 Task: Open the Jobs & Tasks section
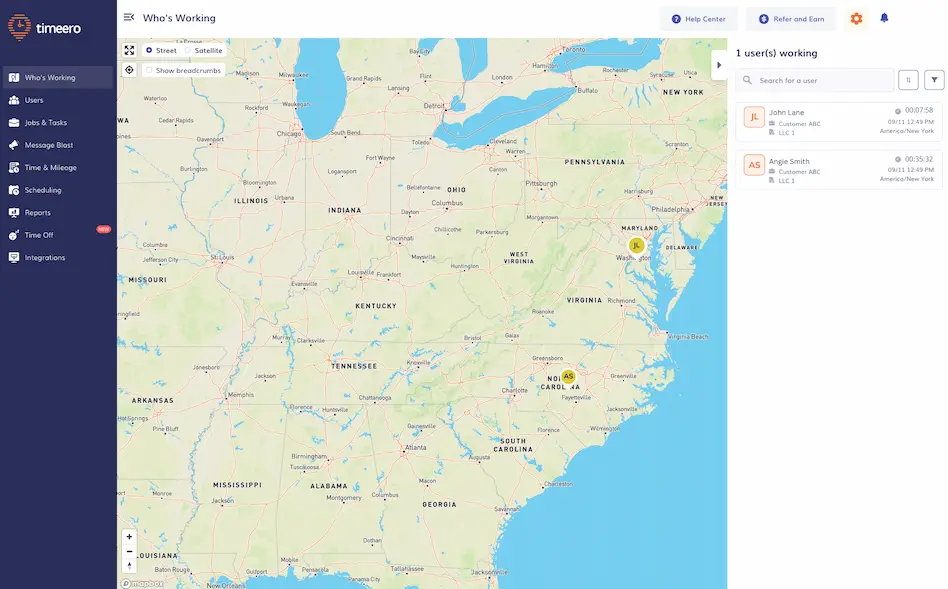coord(48,122)
